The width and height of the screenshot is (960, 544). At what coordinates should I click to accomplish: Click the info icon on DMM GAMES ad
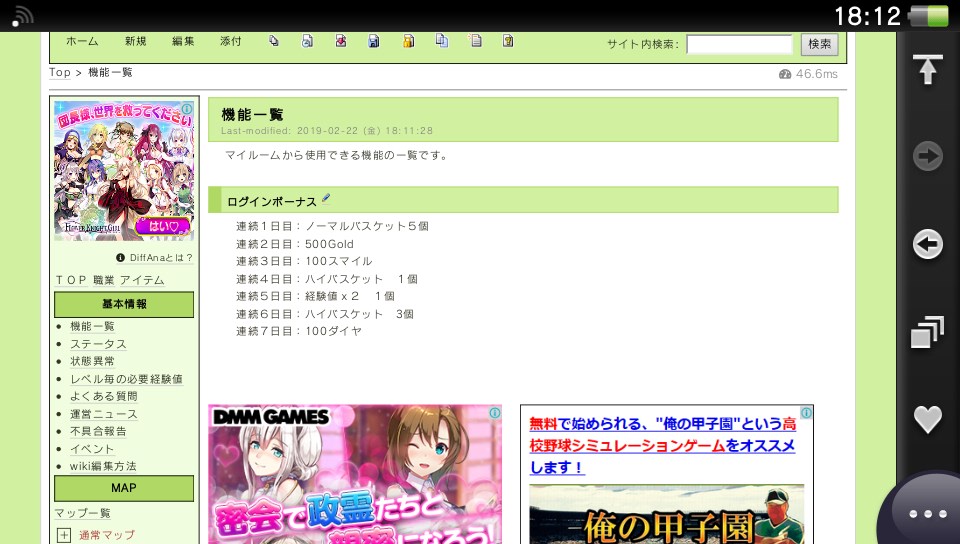click(494, 413)
